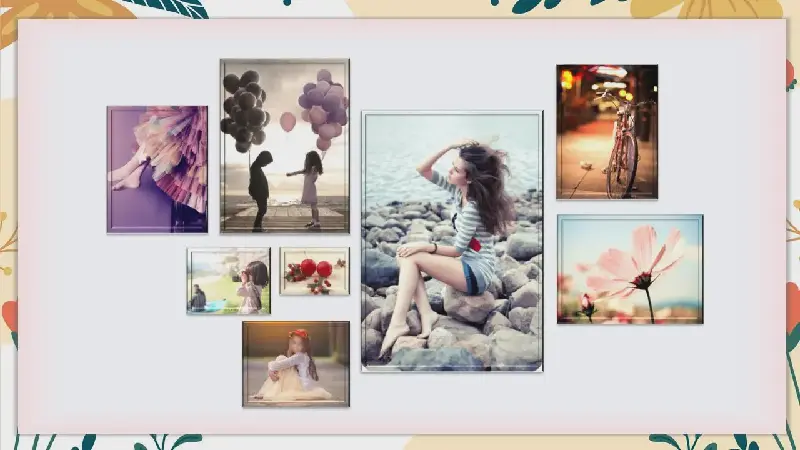The image size is (800, 450).
Task: Select the woman sitting on rocks photo
Action: [x=452, y=241]
